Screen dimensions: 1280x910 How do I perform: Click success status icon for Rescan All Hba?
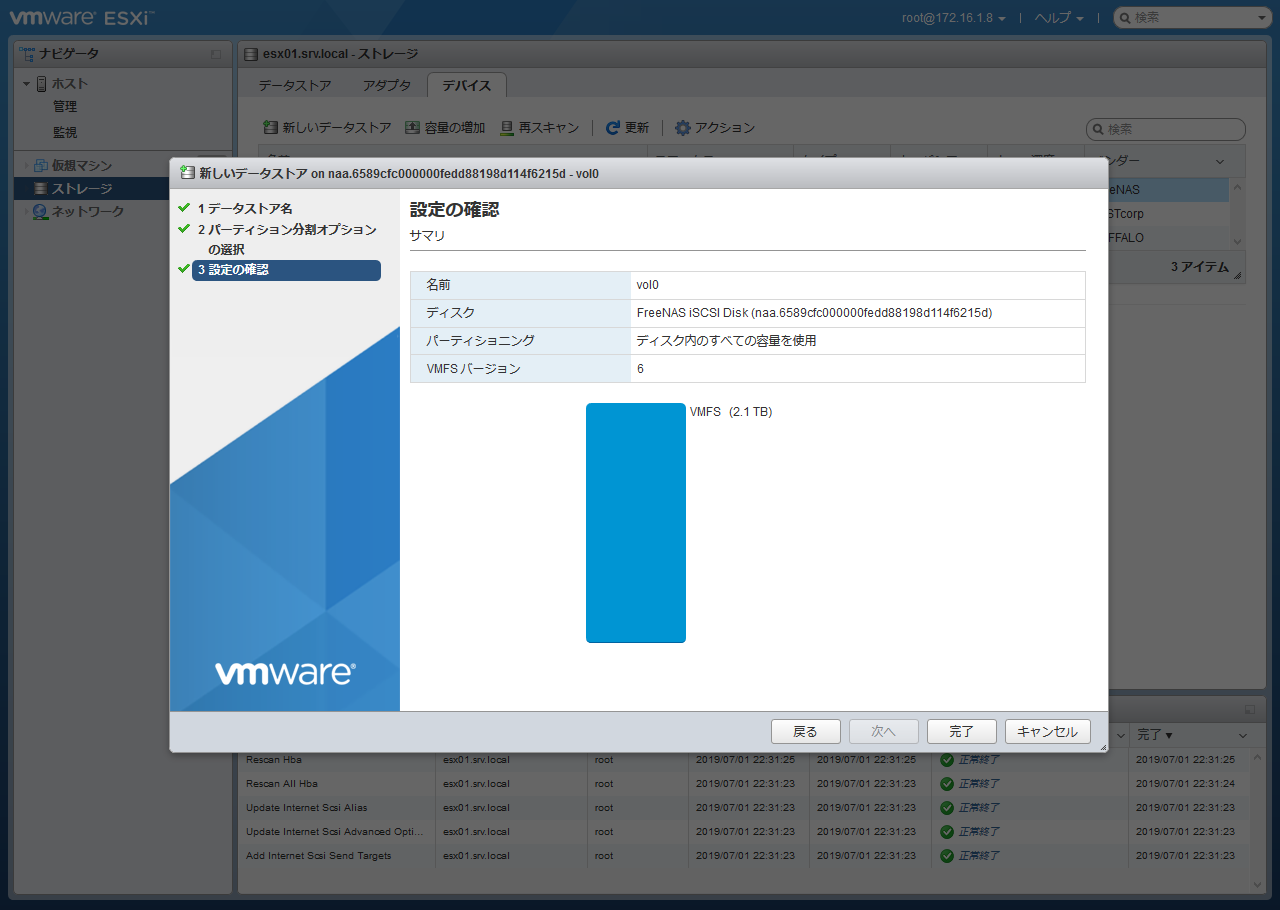click(946, 784)
